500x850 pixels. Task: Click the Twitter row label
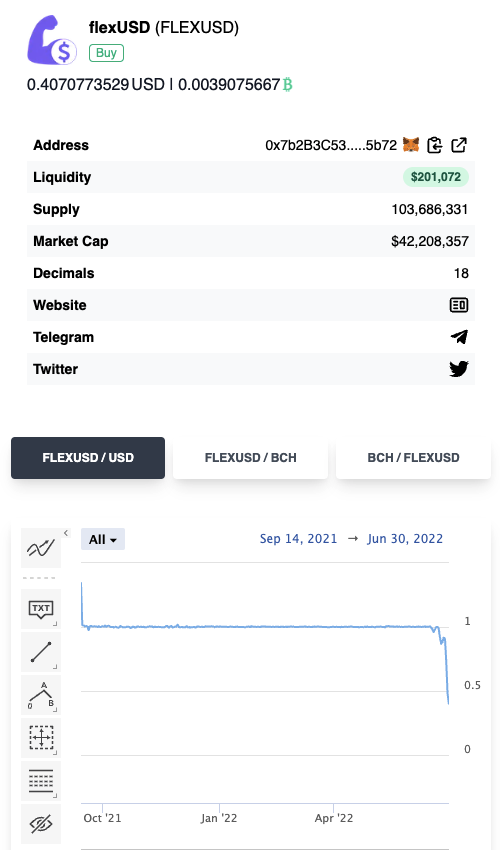[55, 369]
